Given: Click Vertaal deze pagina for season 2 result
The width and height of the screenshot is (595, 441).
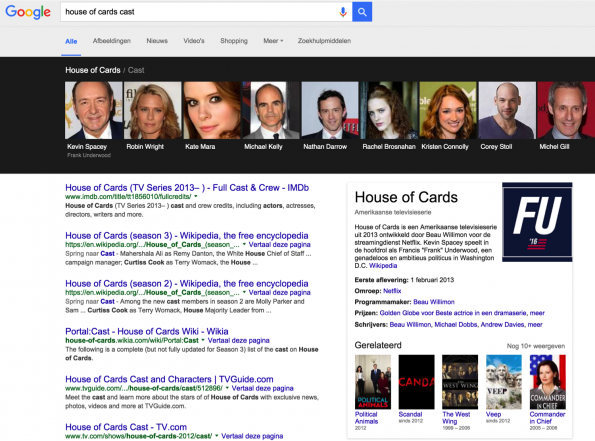Looking at the screenshot, I should [x=280, y=292].
